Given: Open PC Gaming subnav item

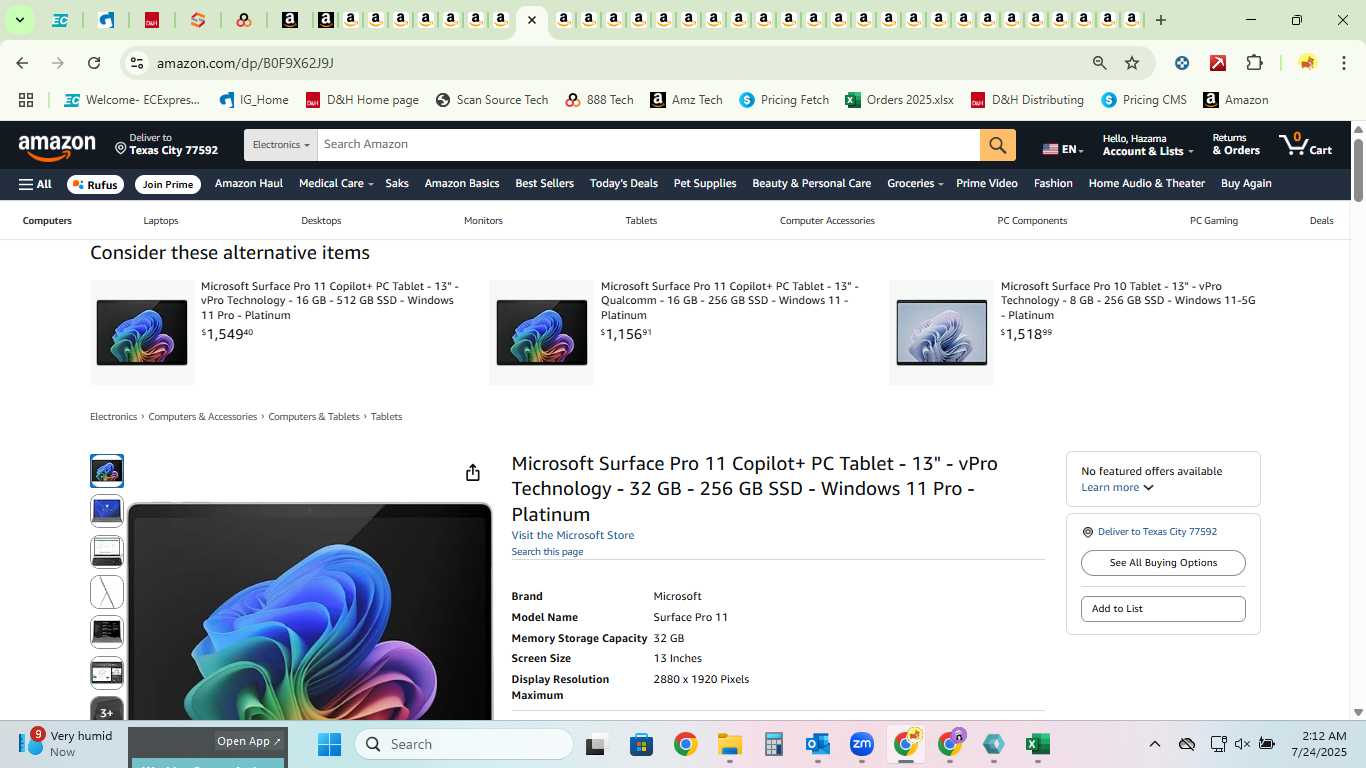Looking at the screenshot, I should coord(1214,221).
